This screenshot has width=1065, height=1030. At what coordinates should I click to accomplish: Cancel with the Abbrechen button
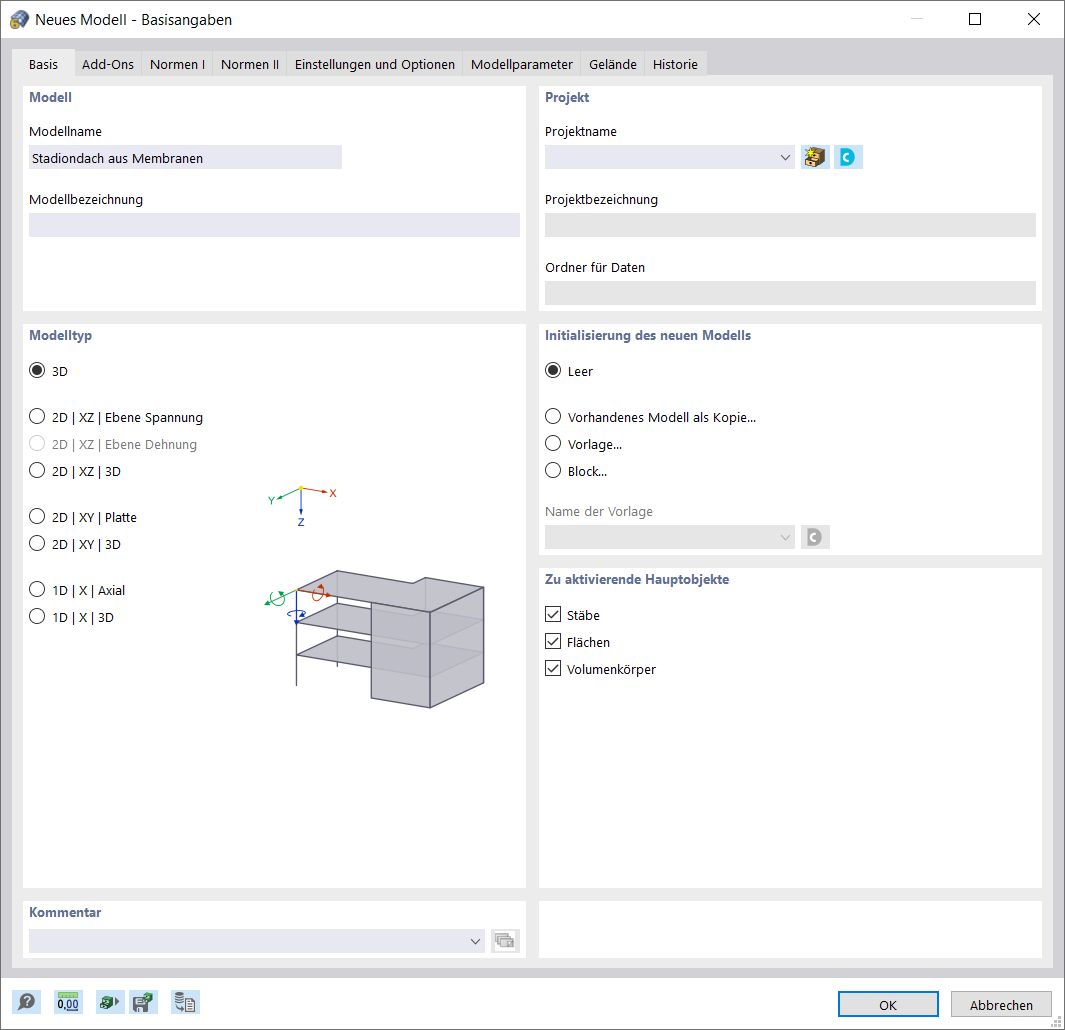1001,1004
